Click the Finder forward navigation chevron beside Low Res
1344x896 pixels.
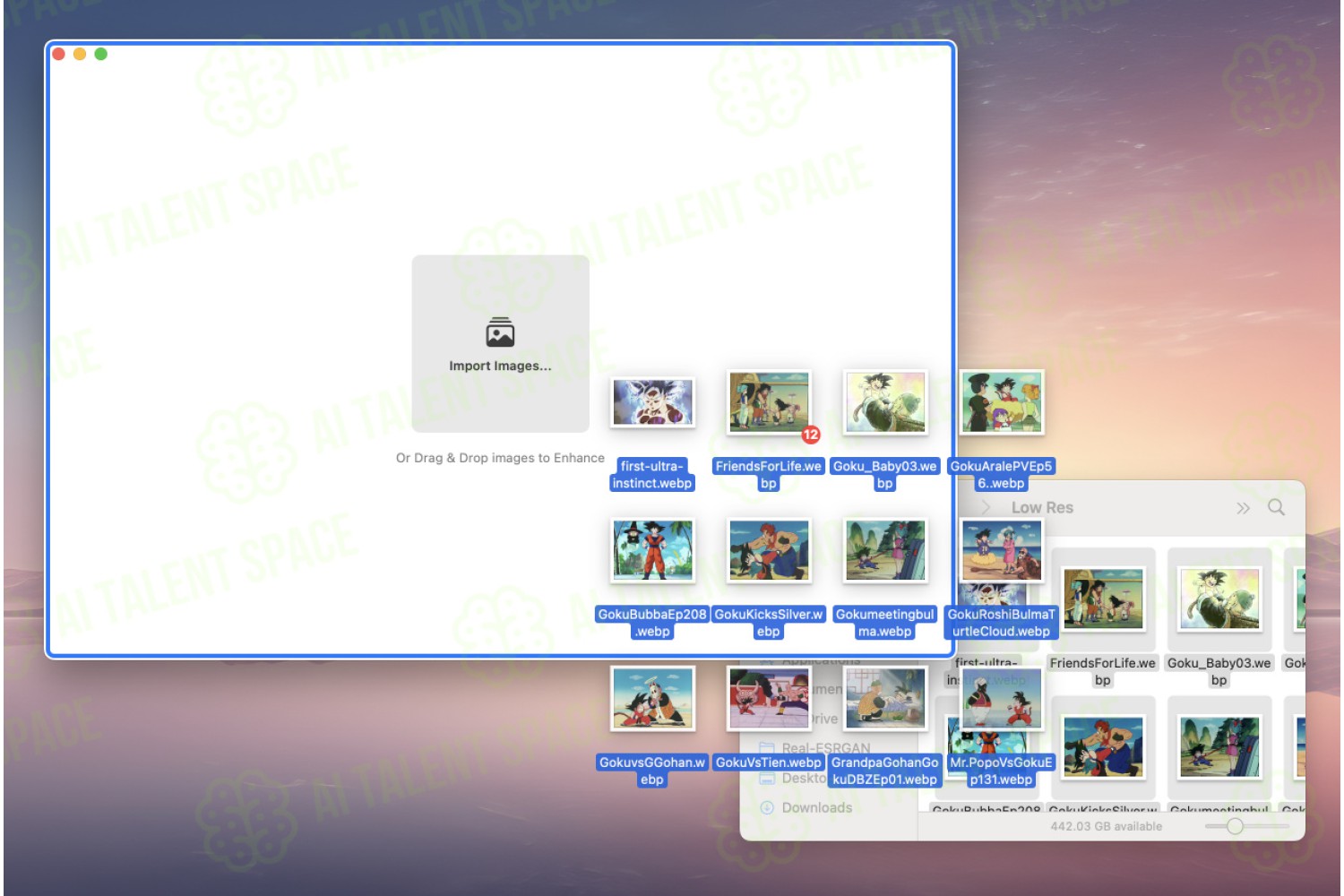[x=986, y=507]
